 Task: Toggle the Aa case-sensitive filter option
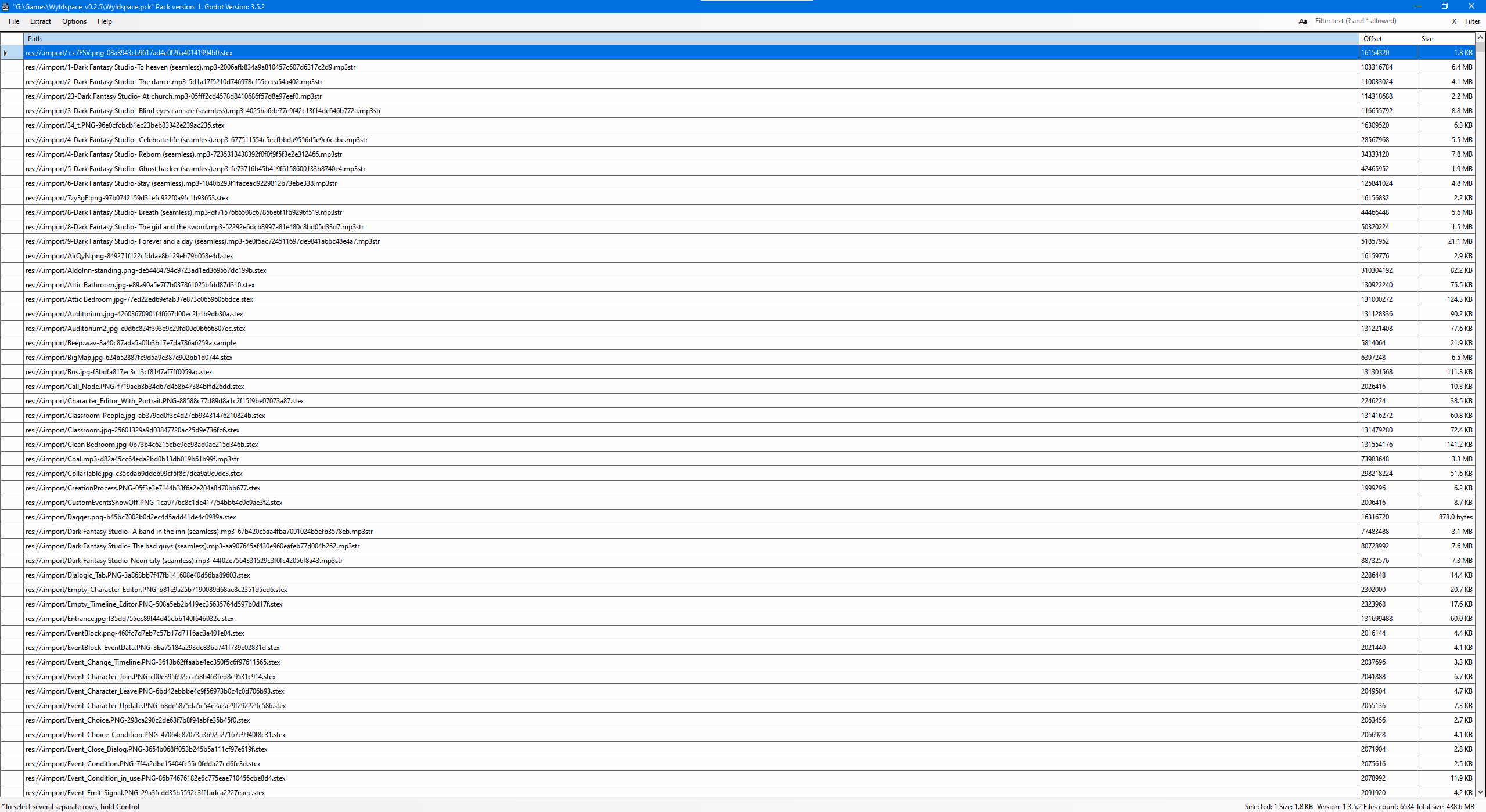[1303, 21]
